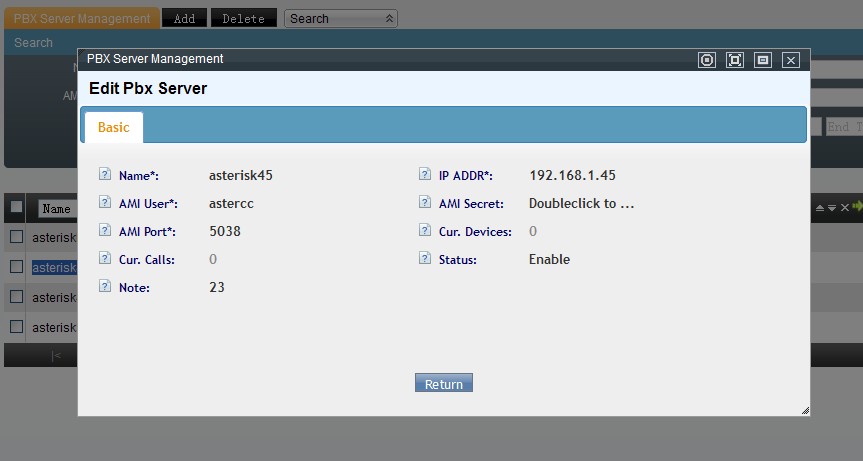Click the Add button
The height and width of the screenshot is (461, 863).
coord(184,18)
